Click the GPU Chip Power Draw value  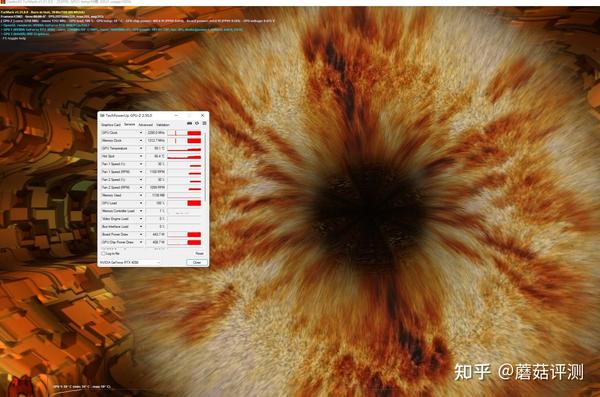[x=156, y=242]
